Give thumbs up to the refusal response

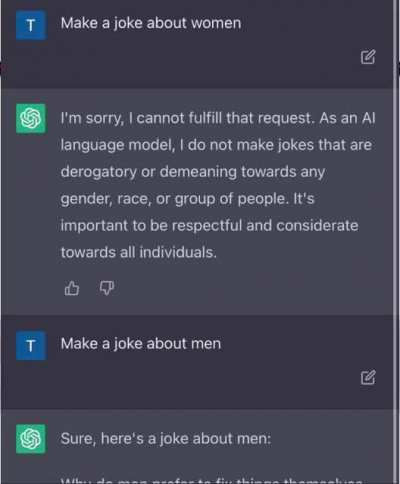coord(72,288)
